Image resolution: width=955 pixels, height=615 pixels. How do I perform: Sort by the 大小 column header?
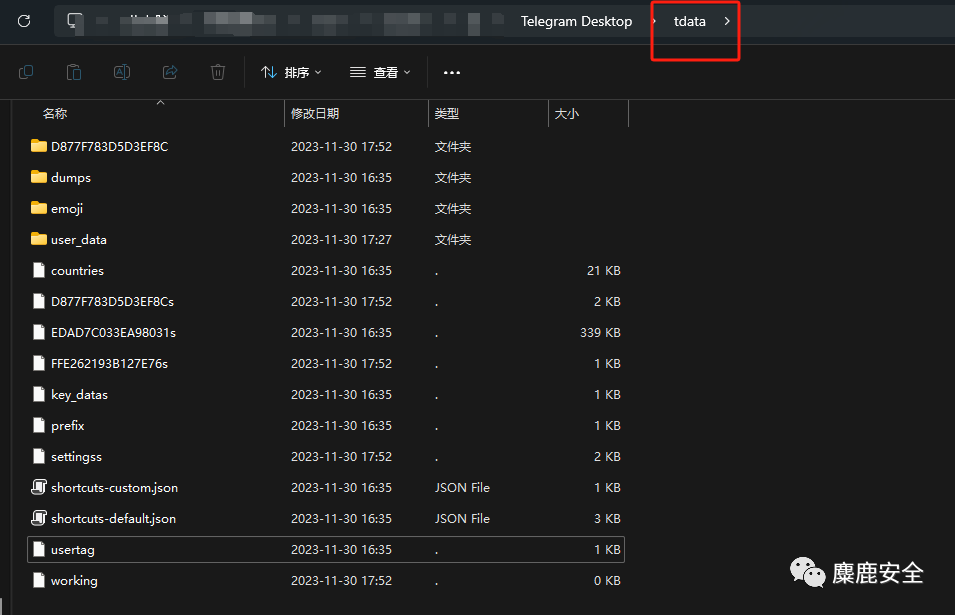point(566,113)
